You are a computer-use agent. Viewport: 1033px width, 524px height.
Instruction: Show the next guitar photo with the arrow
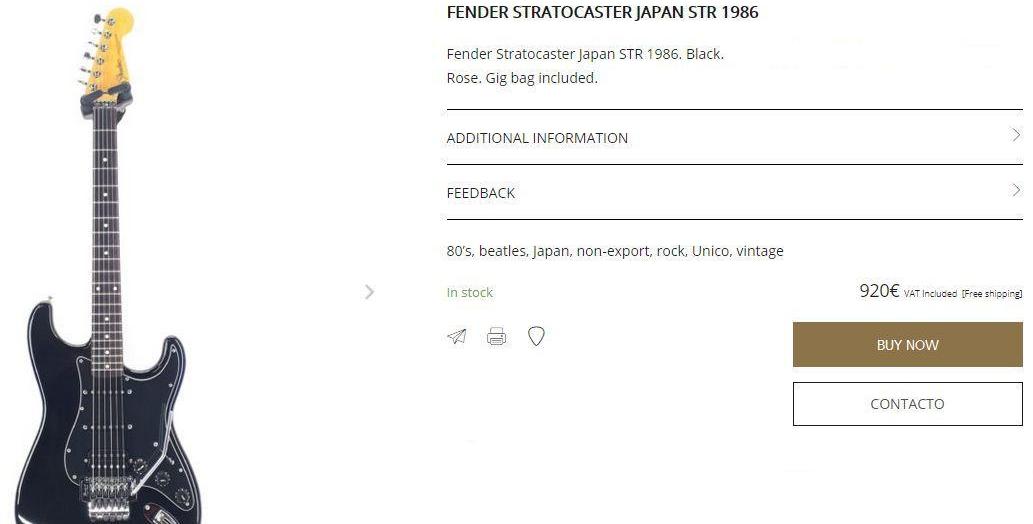[x=370, y=292]
